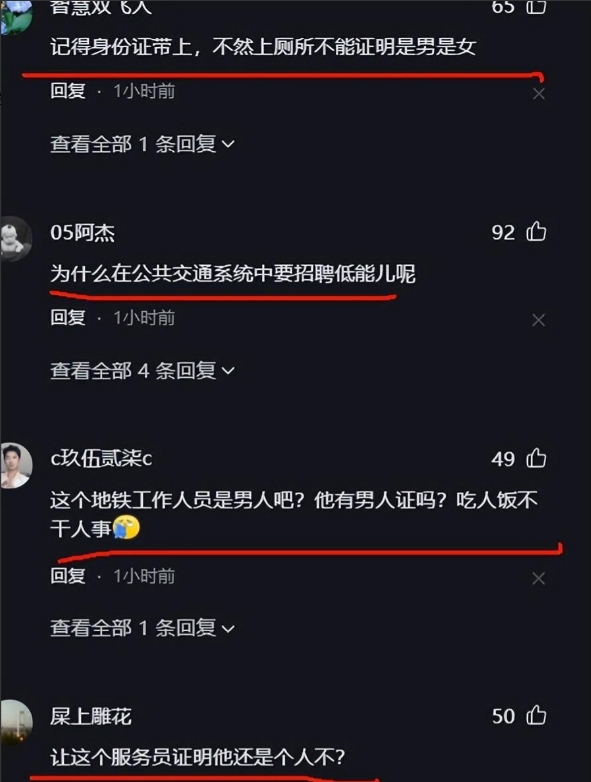Screen dimensions: 591x782
Task: Open username 屎上雕花's profile
Action: pyautogui.click(x=91, y=716)
